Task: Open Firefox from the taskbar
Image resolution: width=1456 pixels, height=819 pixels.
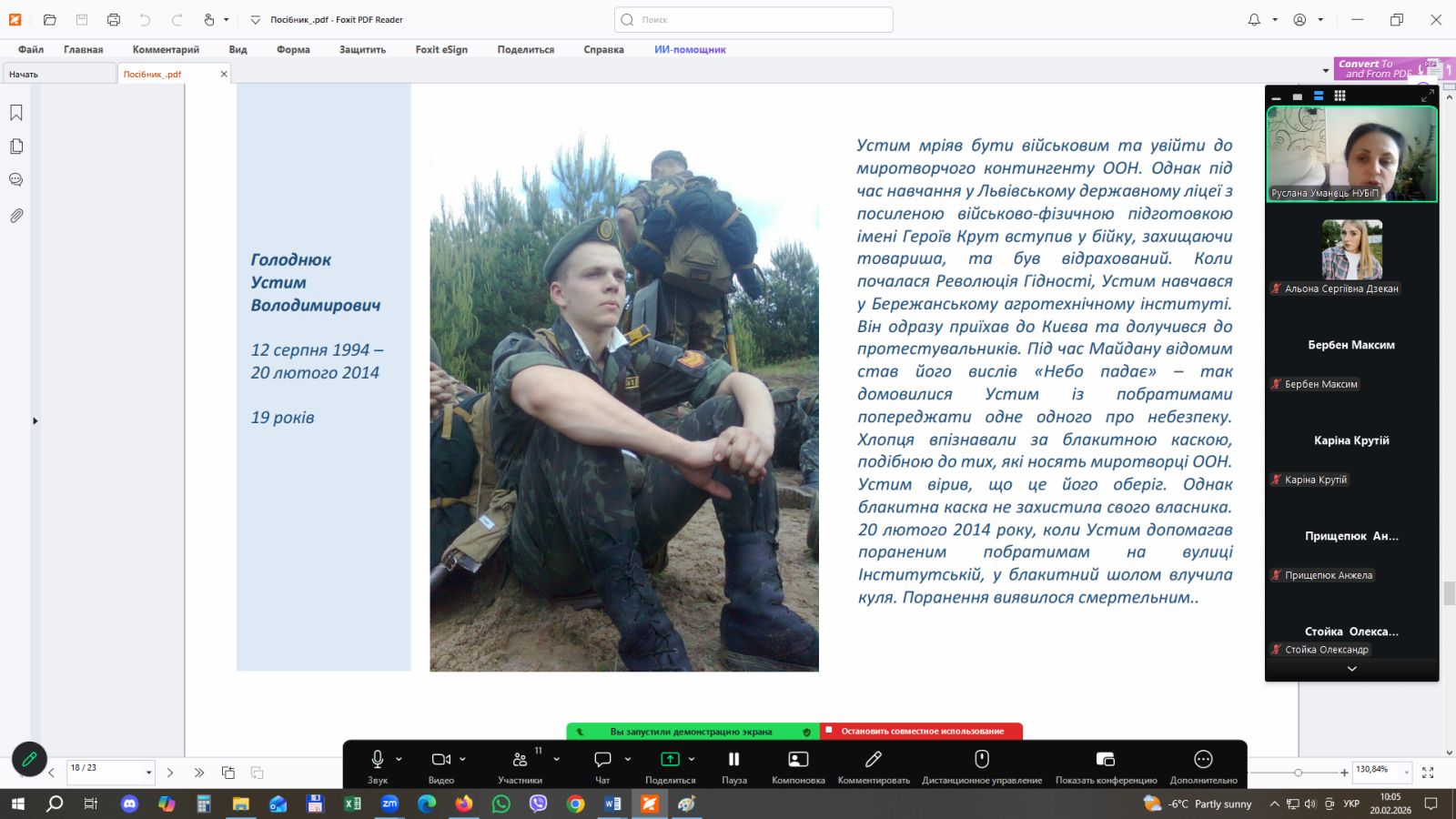Action: tap(464, 804)
